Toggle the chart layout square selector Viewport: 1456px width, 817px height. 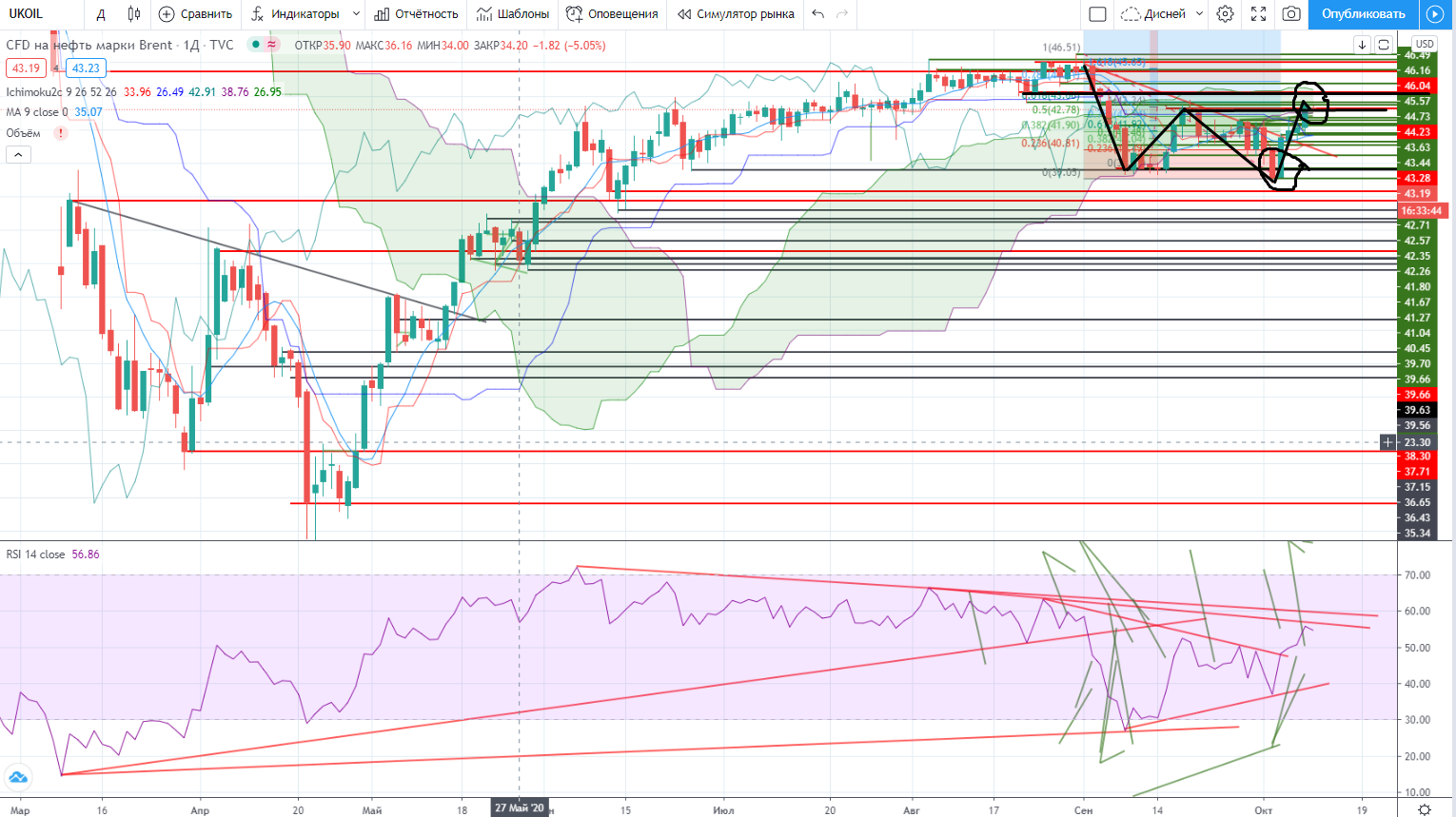[1097, 14]
